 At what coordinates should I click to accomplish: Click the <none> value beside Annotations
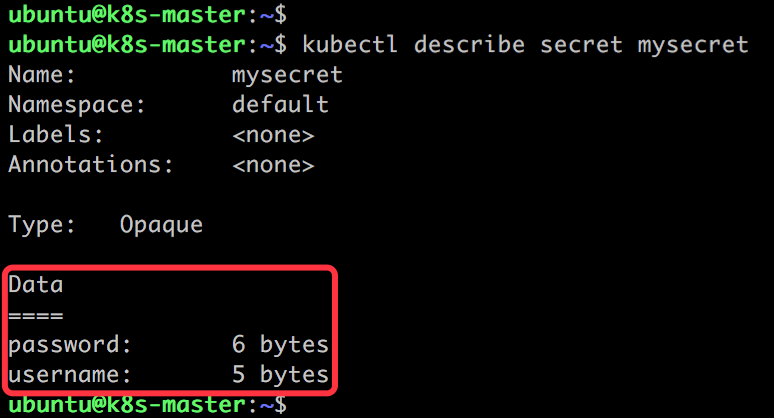tap(273, 165)
